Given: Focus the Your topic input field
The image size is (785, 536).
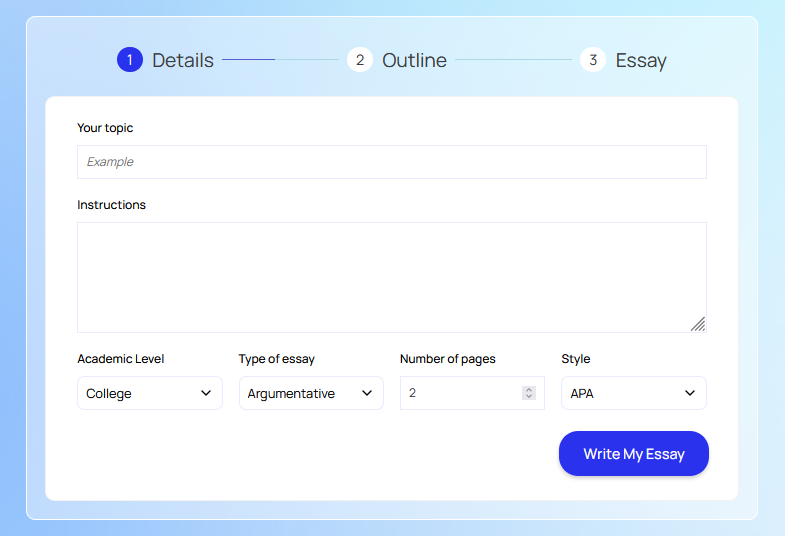Looking at the screenshot, I should click(391, 162).
